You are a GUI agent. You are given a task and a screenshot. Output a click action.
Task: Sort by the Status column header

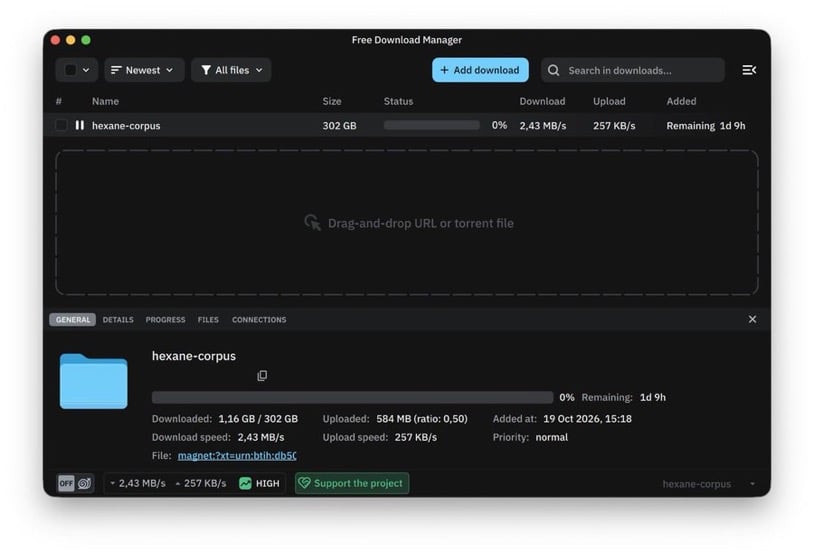point(398,101)
